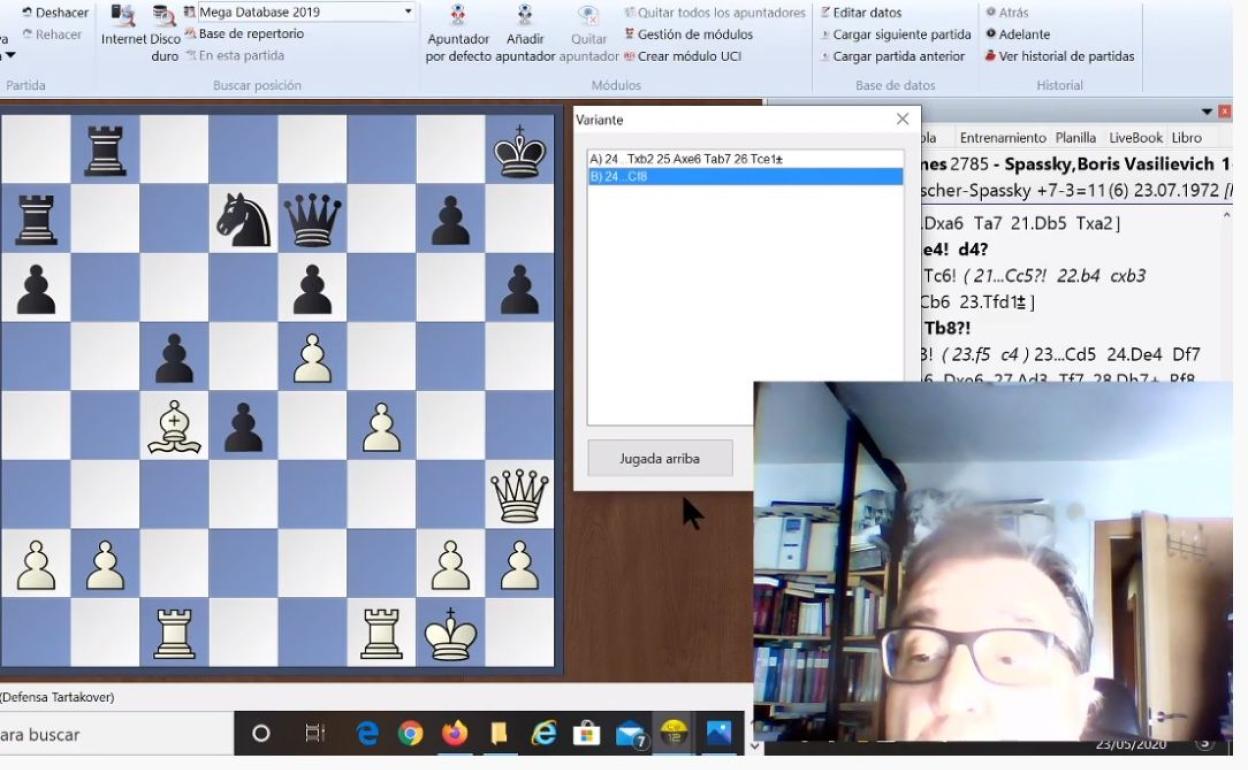Switch to the Entrenamiento tab
This screenshot has height=770, width=1248.
click(x=1002, y=138)
